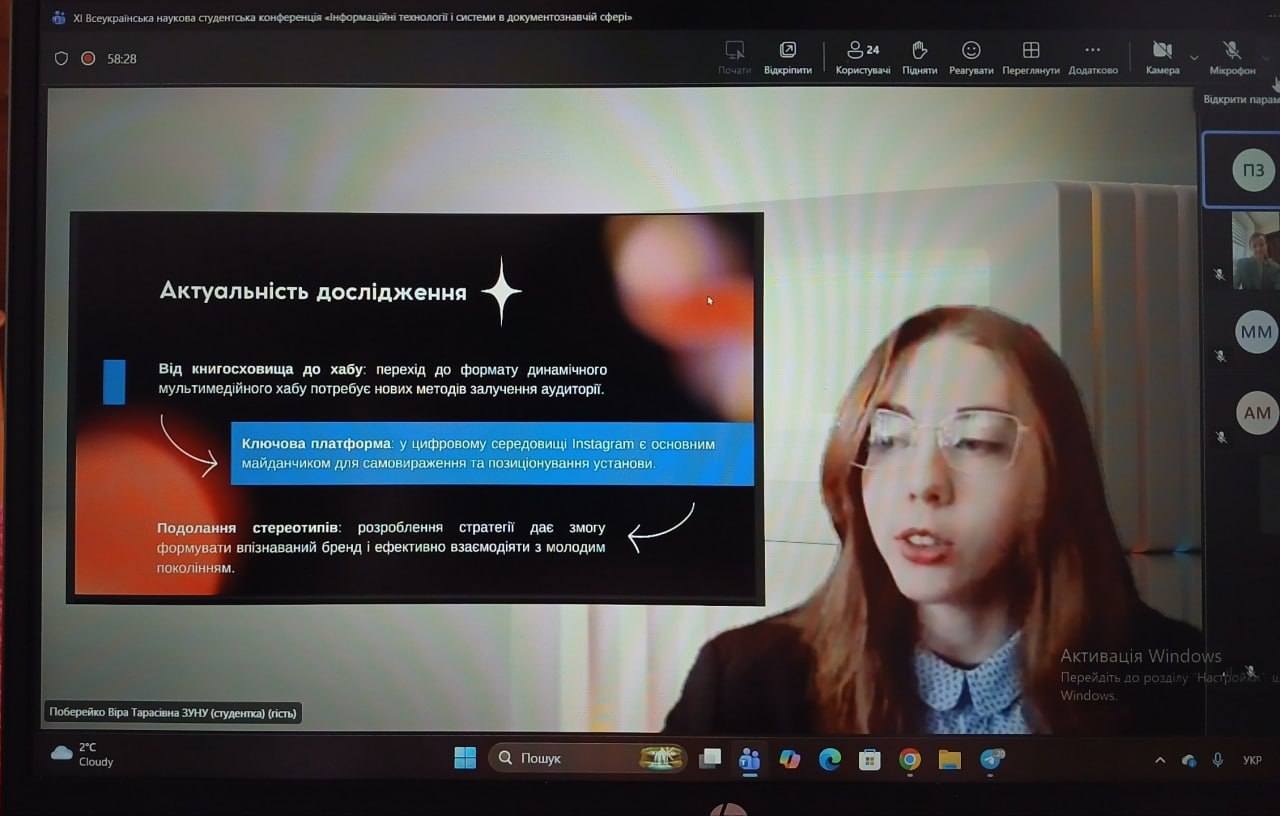Screen dimensions: 1280x816
Task: Open the Реагувати reactions menu
Action: [970, 57]
